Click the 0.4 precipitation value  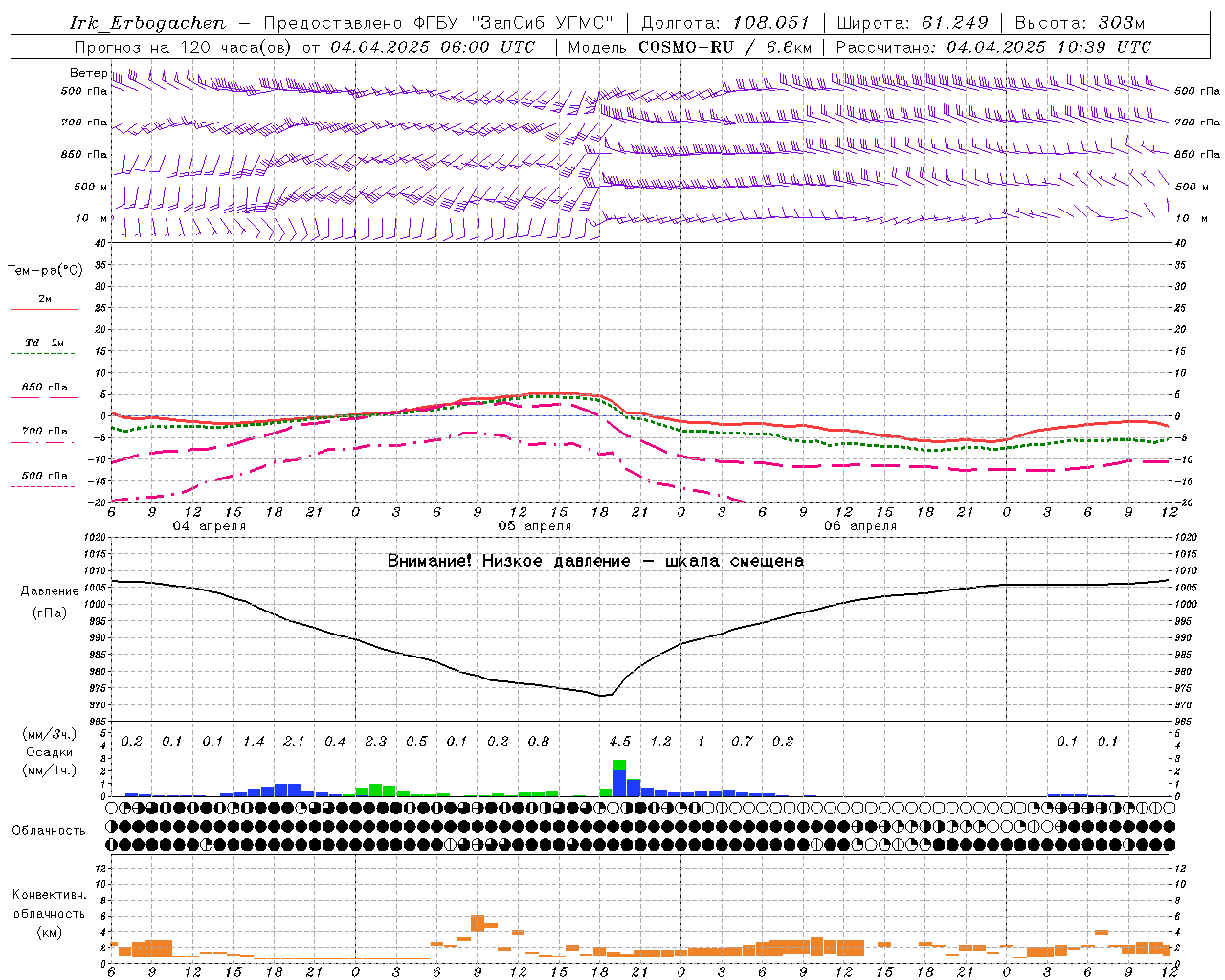point(335,741)
